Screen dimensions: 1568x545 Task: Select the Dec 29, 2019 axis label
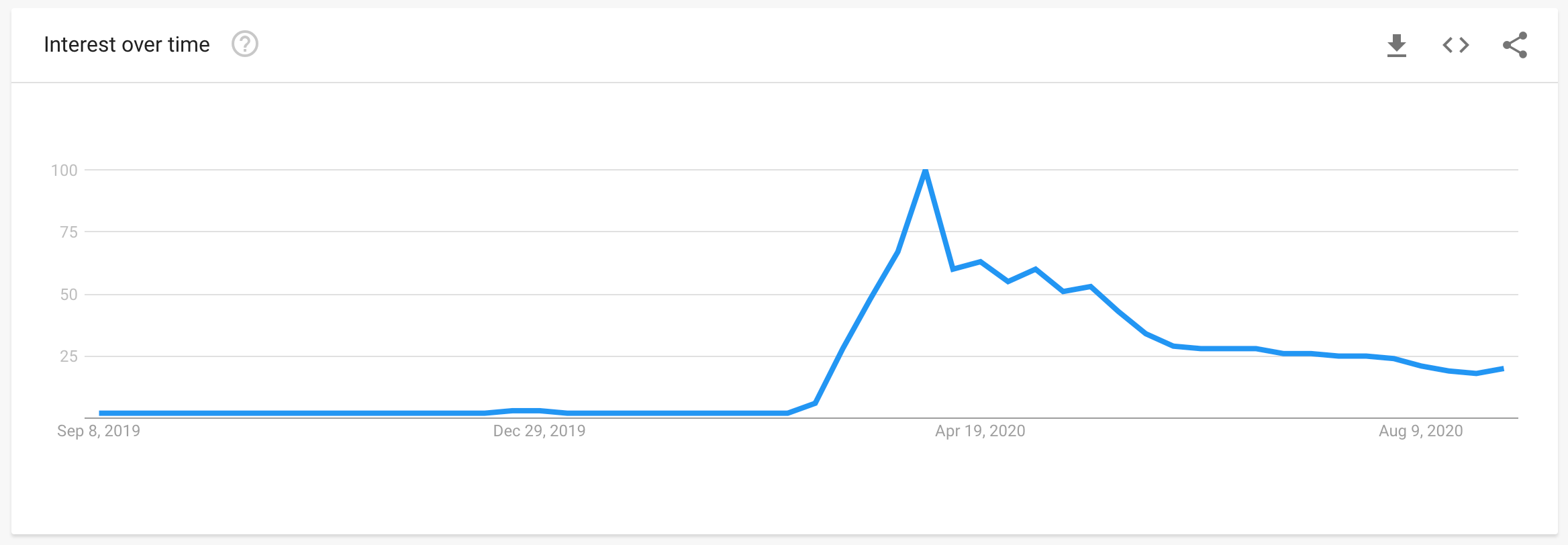540,431
